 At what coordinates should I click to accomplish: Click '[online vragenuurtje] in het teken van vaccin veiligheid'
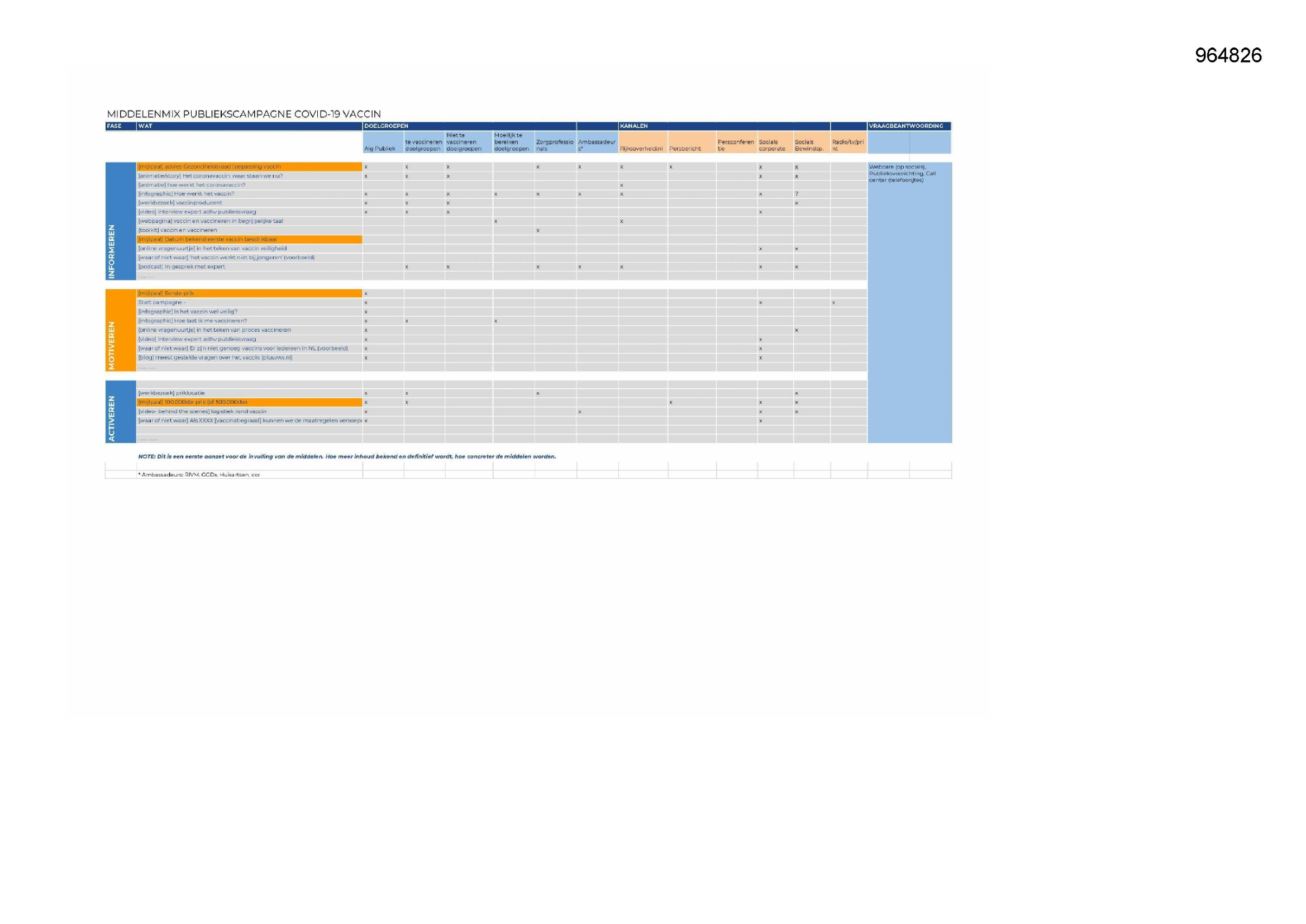click(249, 249)
